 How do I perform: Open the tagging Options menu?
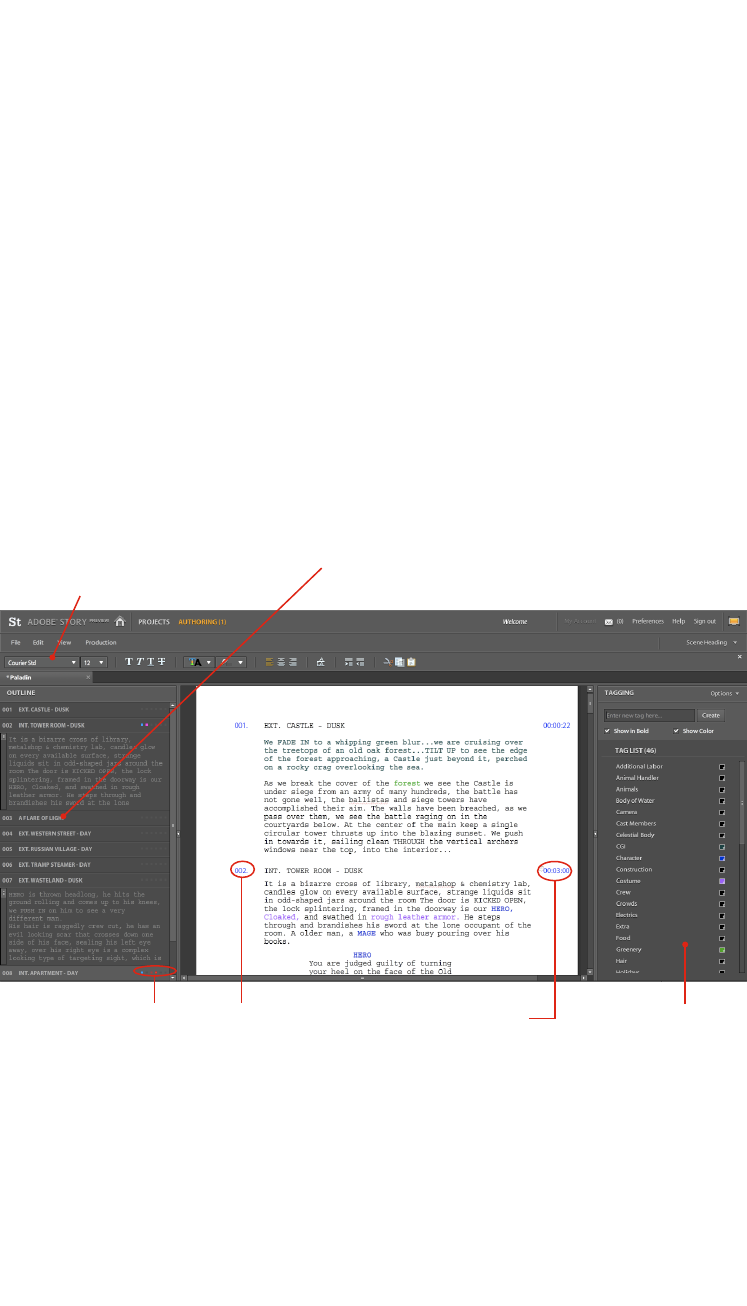724,692
